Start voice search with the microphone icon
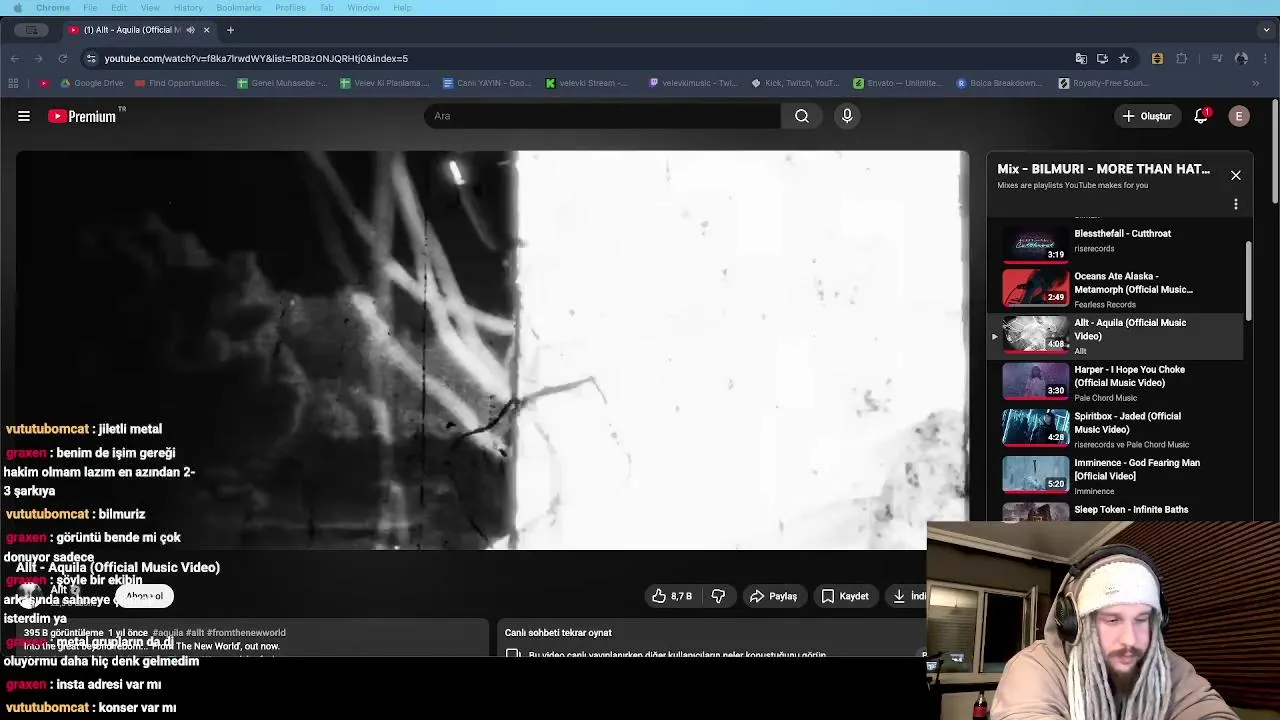The width and height of the screenshot is (1280, 720). click(847, 116)
